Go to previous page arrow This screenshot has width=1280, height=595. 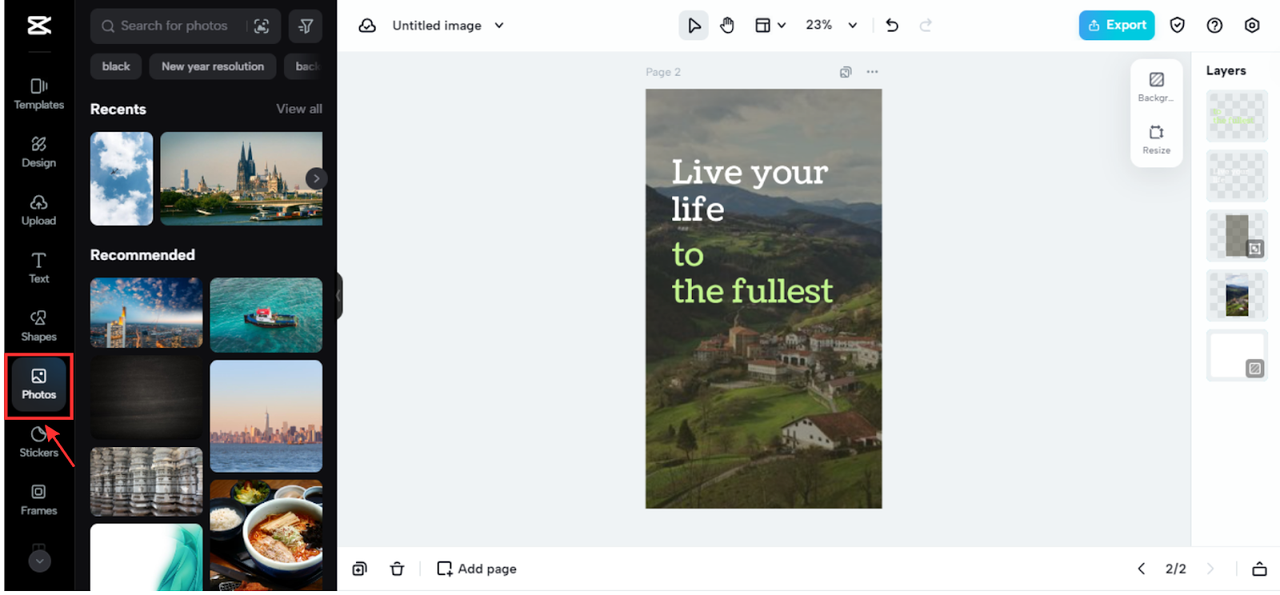(x=1141, y=569)
